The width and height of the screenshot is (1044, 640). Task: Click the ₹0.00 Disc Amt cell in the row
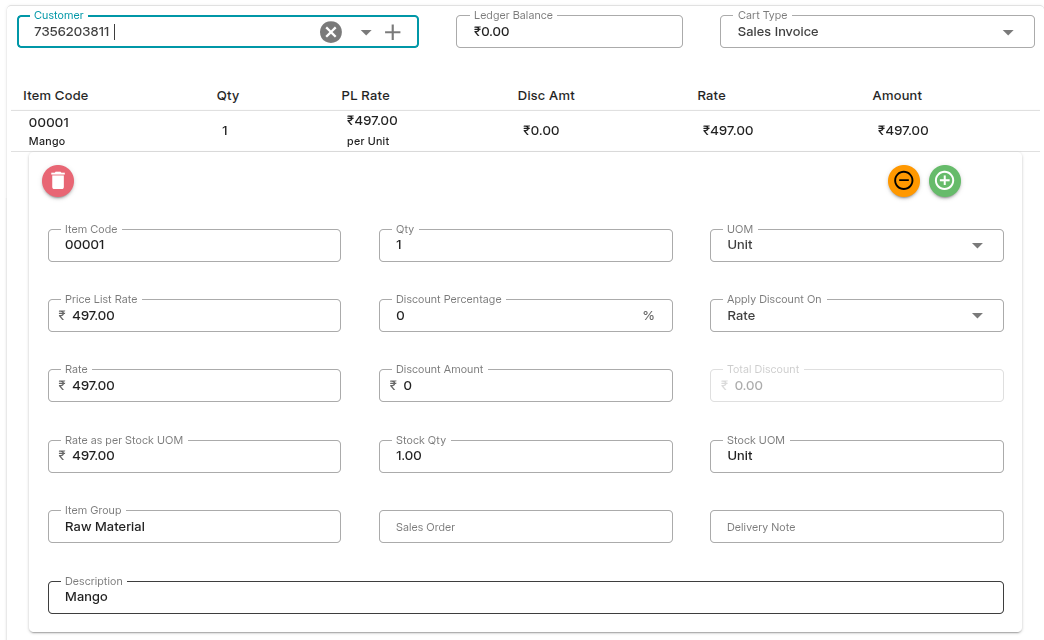[x=541, y=131]
